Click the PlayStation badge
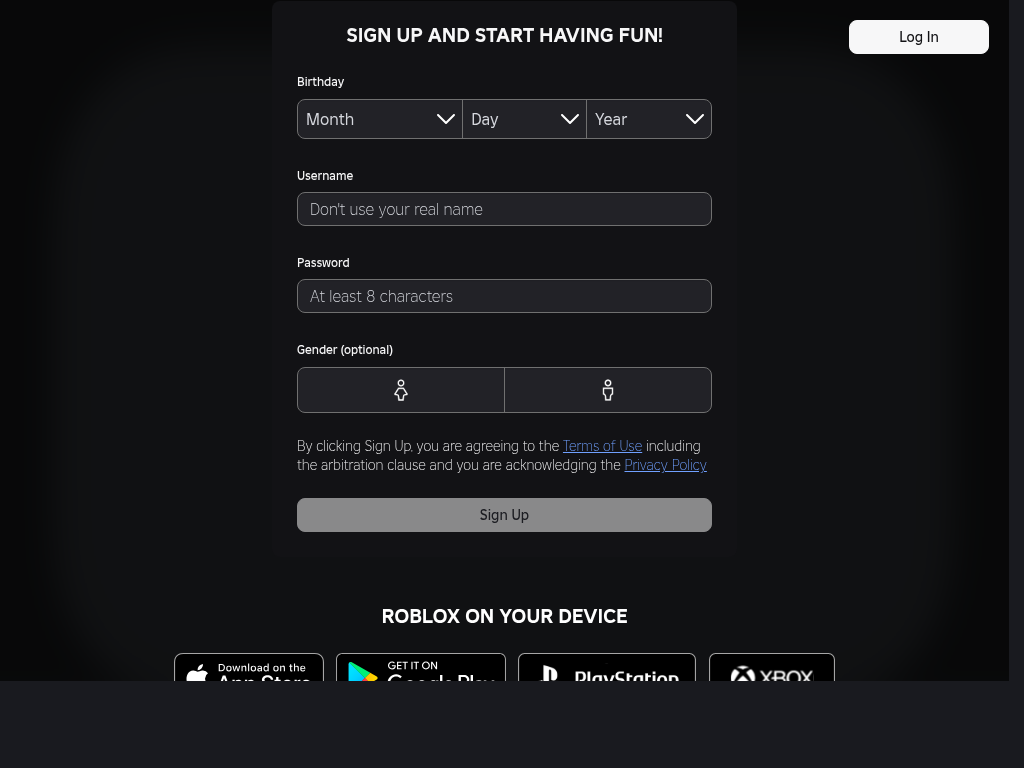Image resolution: width=1024 pixels, height=768 pixels. (607, 669)
